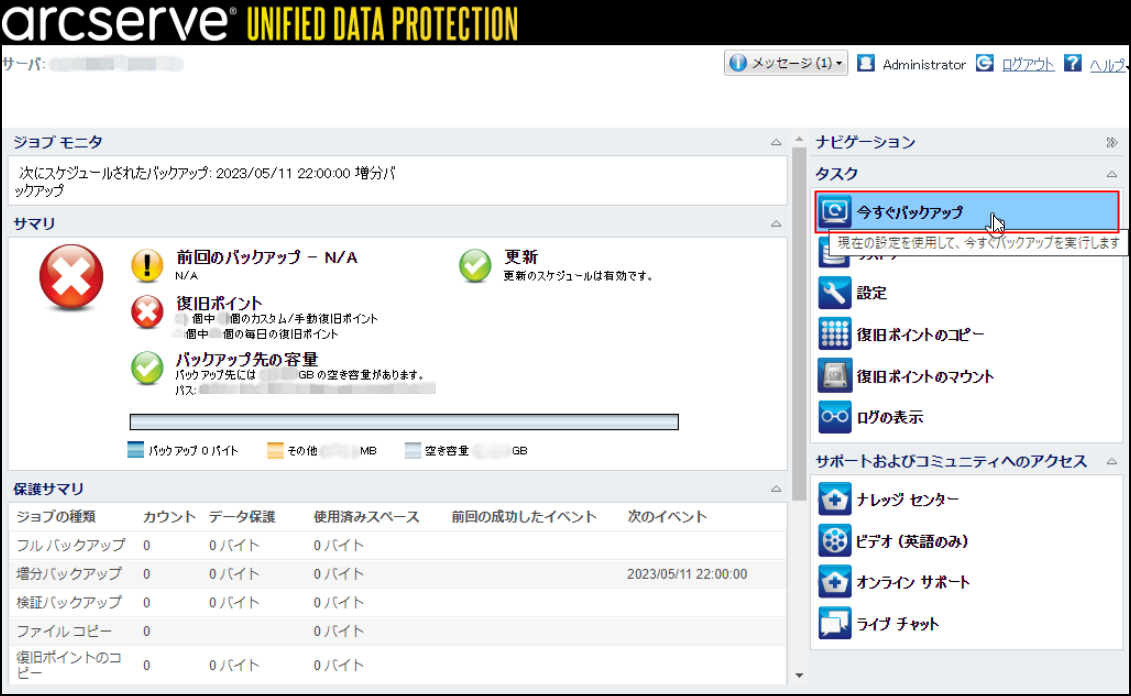Select the フル バックアップ row
The width and height of the screenshot is (1131, 696).
[x=397, y=545]
